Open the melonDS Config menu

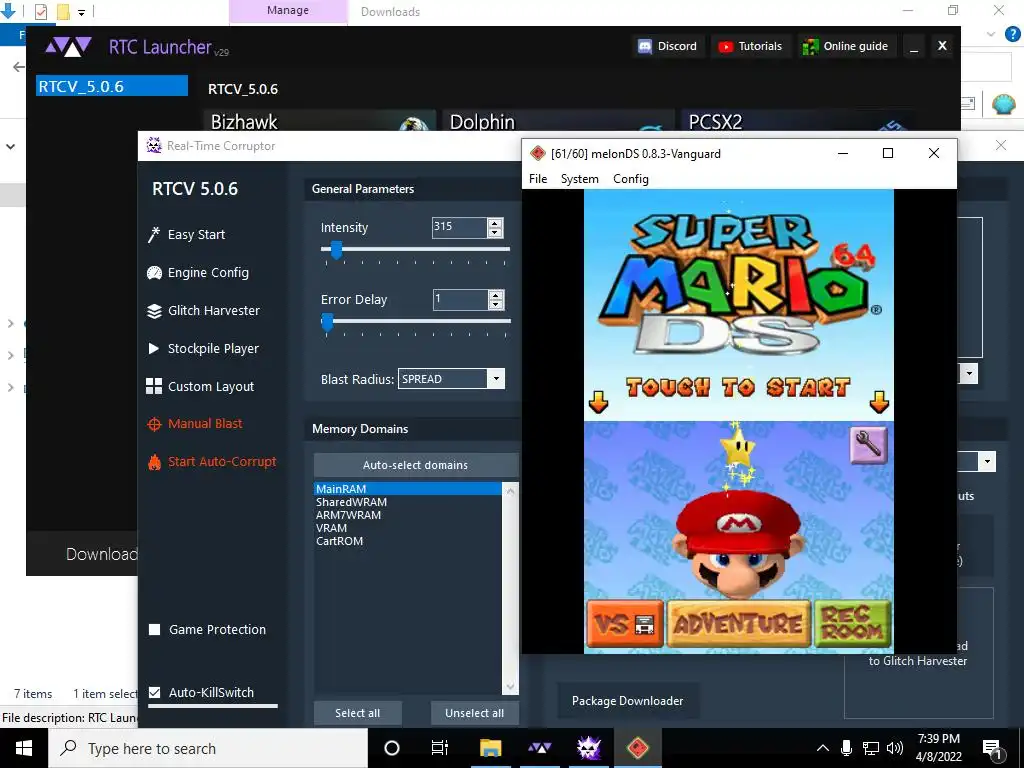click(631, 179)
